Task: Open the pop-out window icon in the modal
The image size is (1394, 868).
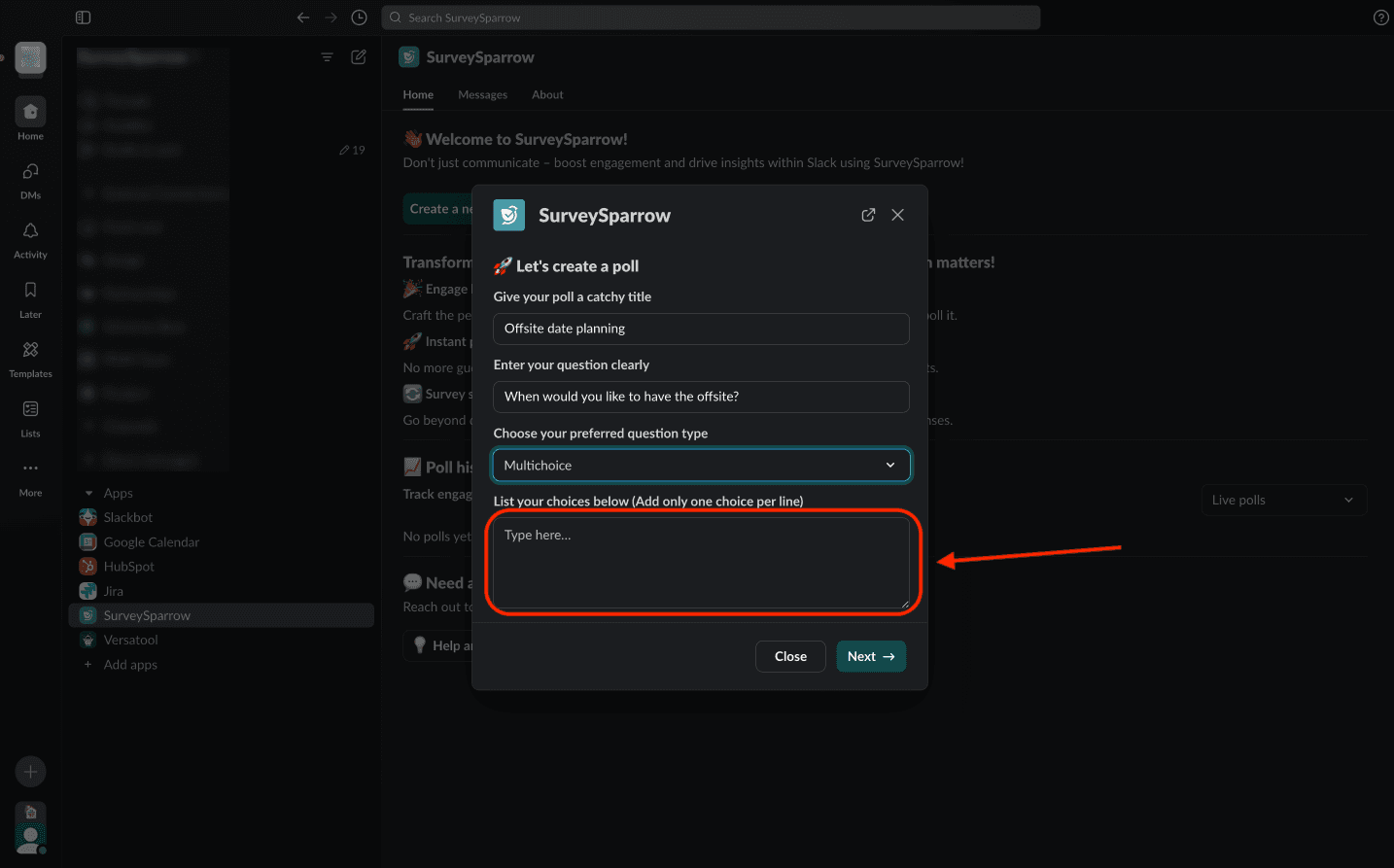Action: (868, 215)
